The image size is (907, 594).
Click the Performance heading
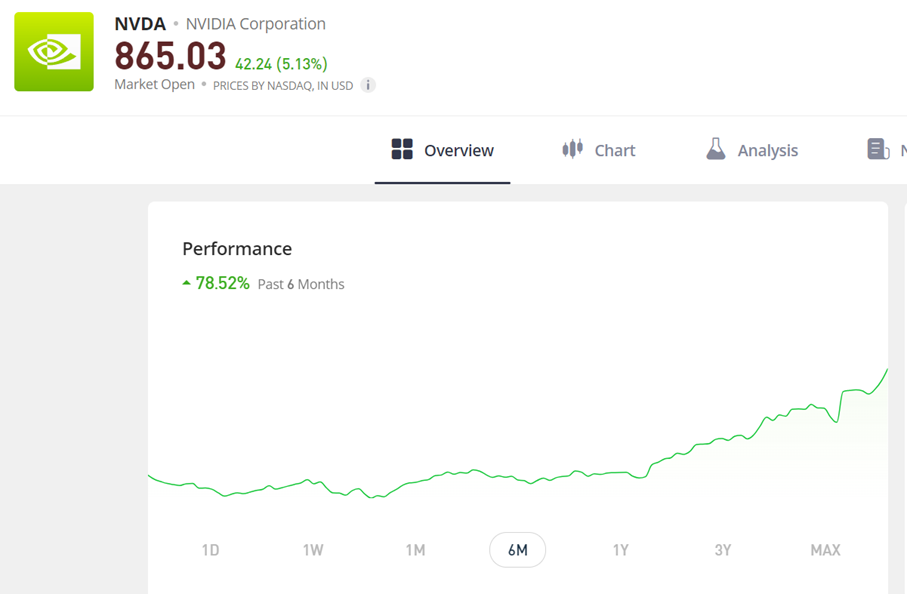pos(237,249)
